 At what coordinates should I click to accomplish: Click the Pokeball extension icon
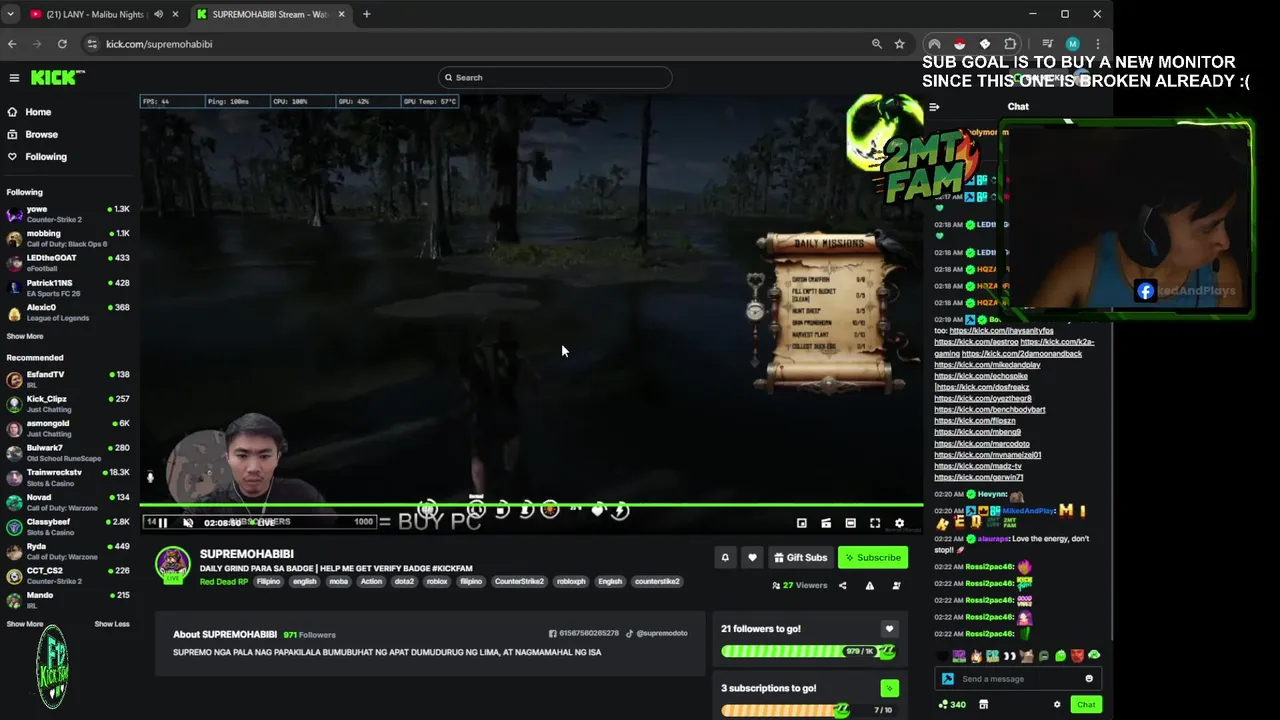pyautogui.click(x=959, y=44)
